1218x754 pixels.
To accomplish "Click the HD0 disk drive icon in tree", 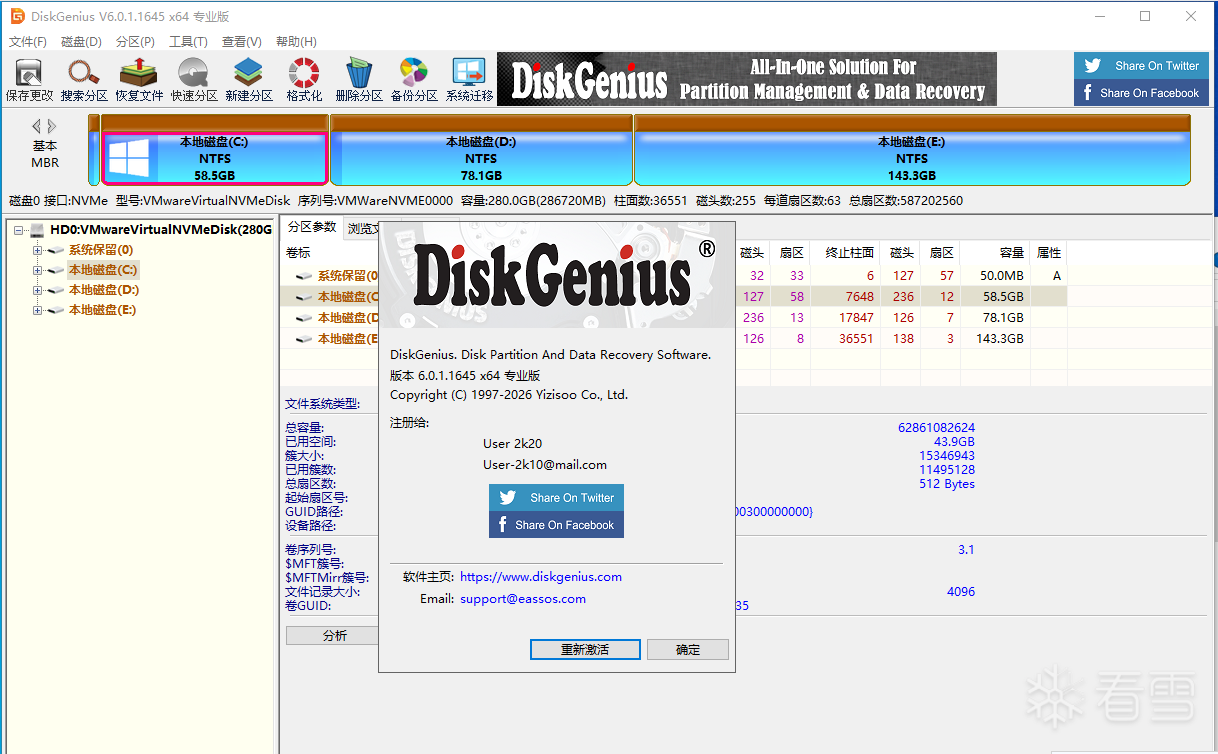I will coord(38,230).
